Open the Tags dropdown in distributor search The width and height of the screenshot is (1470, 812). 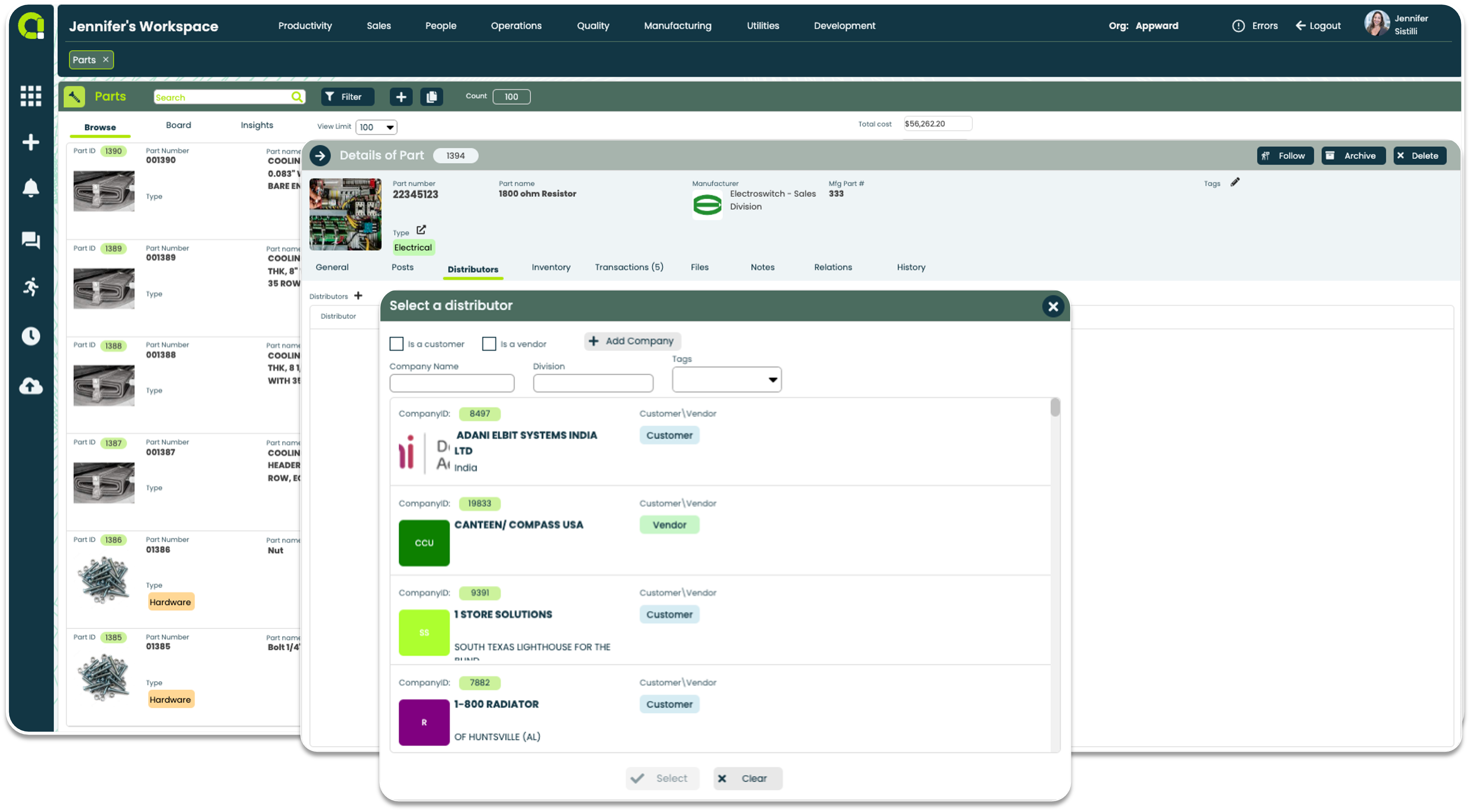coord(772,380)
